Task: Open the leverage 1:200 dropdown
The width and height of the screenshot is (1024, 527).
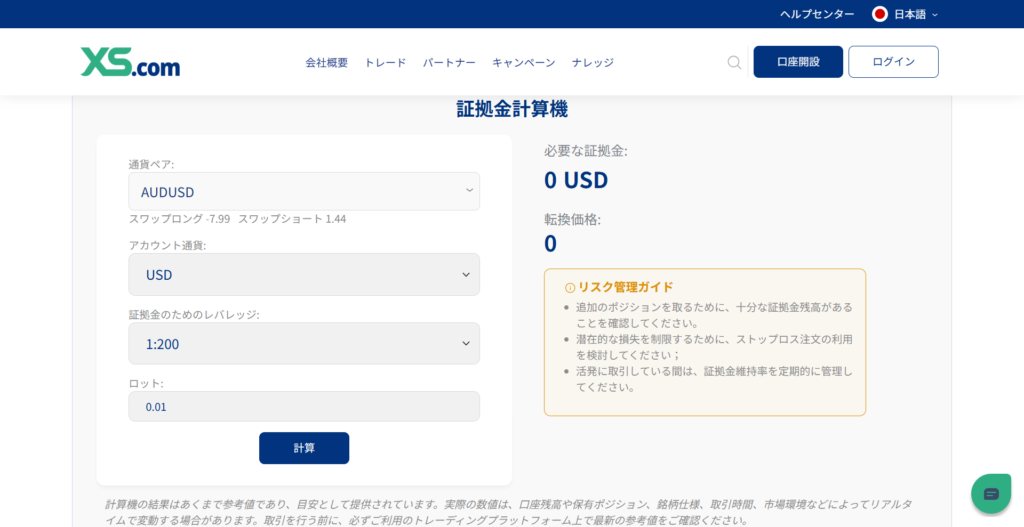Action: (x=304, y=343)
